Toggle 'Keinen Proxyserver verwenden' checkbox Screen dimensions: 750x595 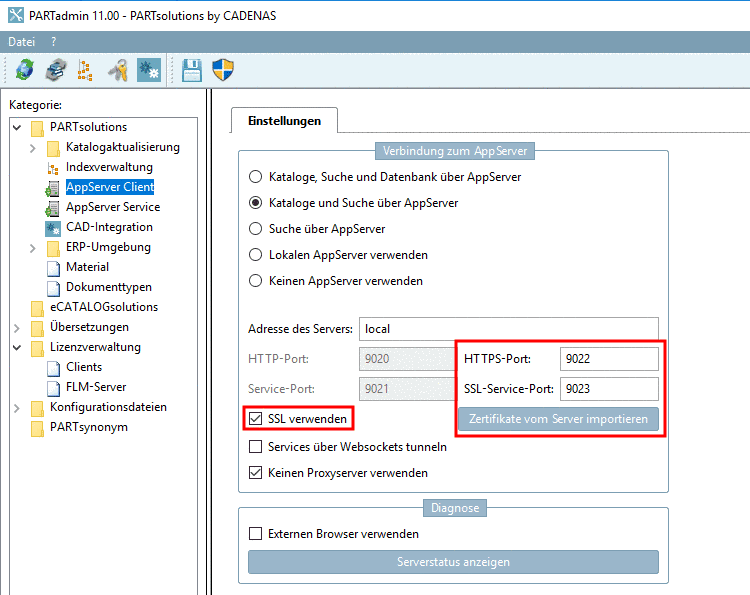click(255, 473)
